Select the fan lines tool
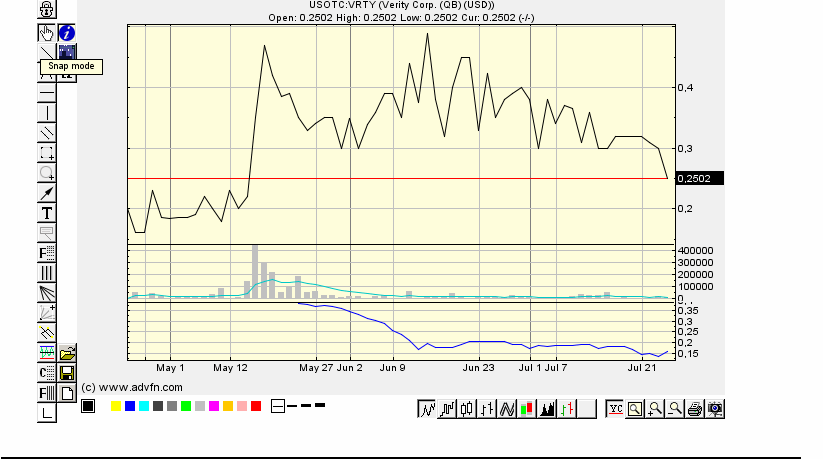 tap(46, 293)
